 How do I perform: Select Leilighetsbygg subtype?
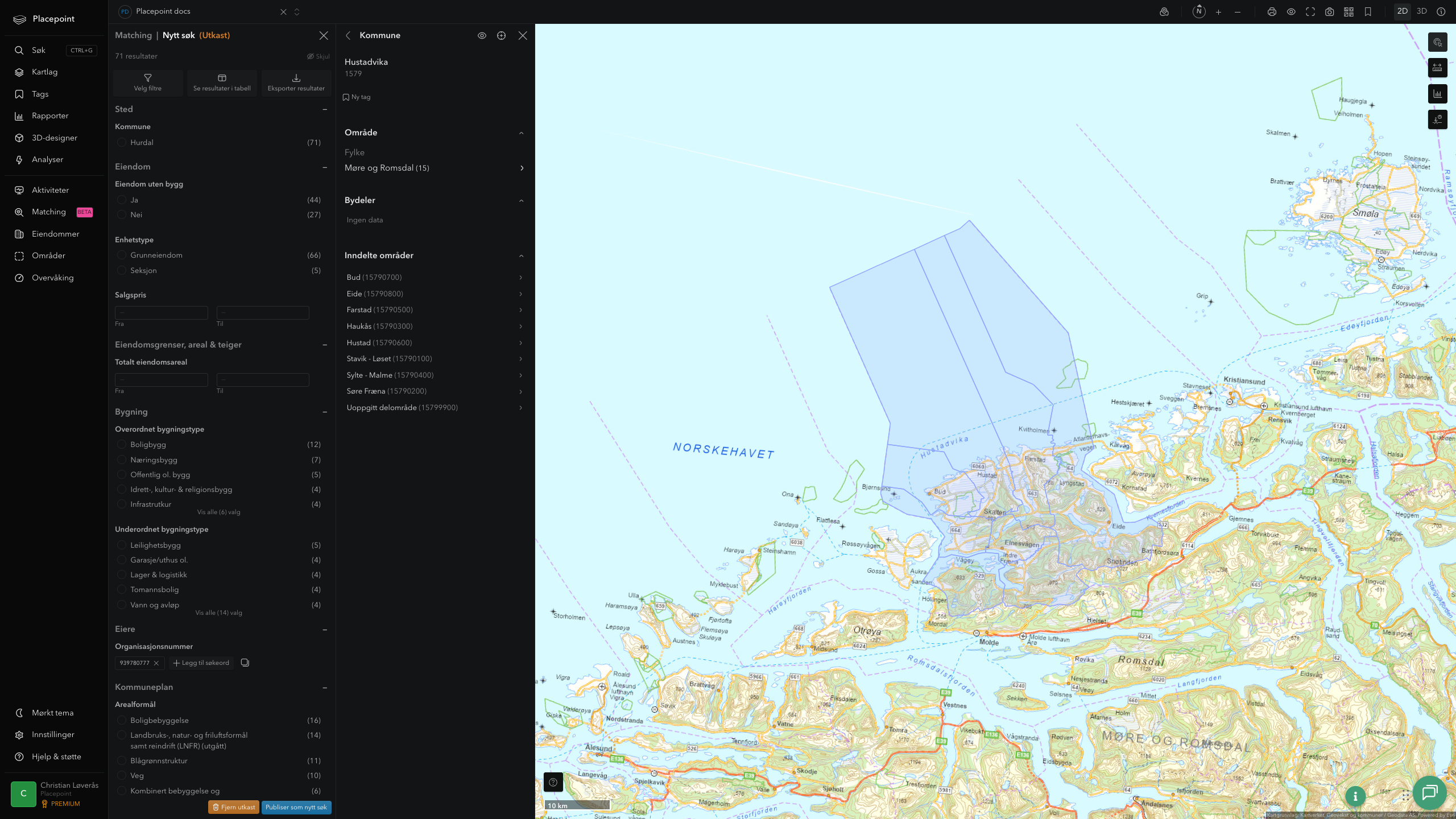tap(121, 545)
